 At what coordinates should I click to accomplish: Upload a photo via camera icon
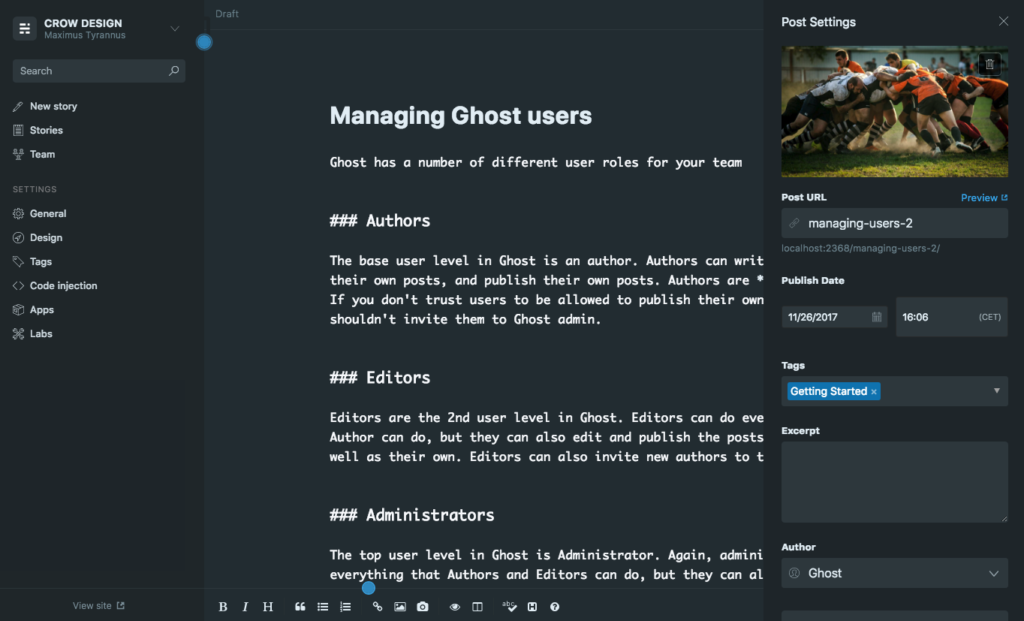pos(421,607)
